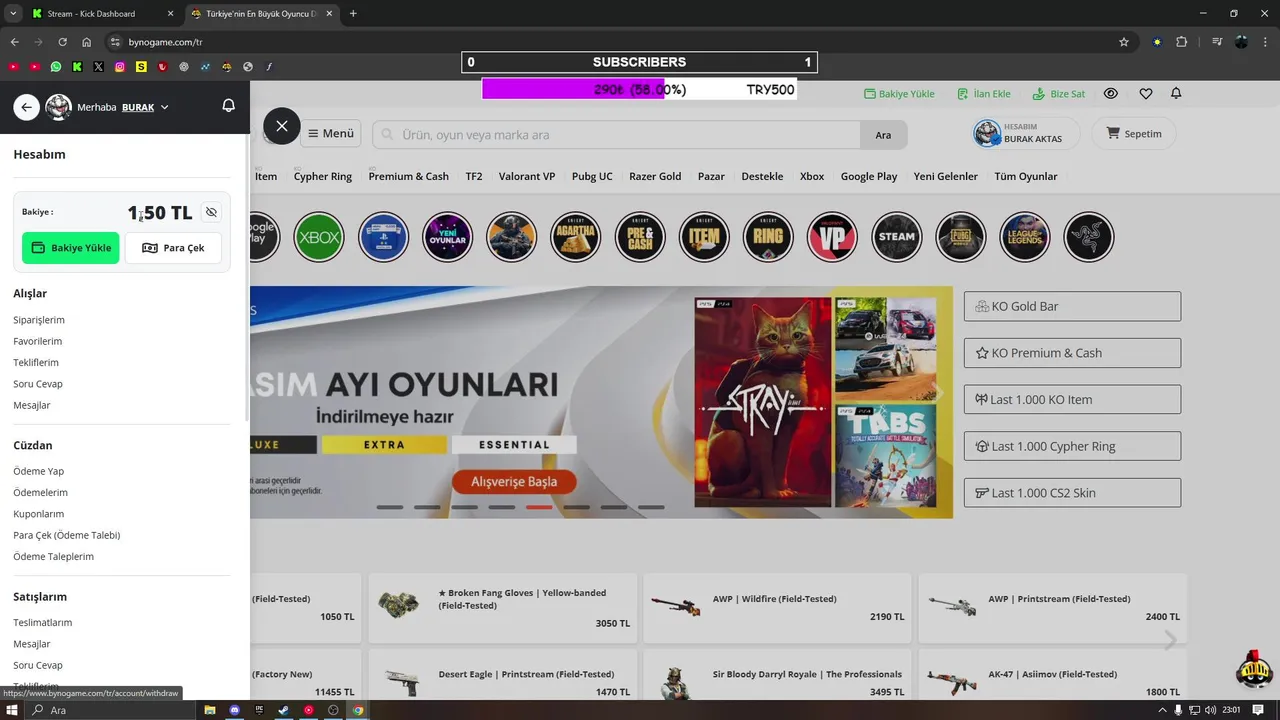Select Valorant VP category tab
1280x720 pixels.
[527, 176]
